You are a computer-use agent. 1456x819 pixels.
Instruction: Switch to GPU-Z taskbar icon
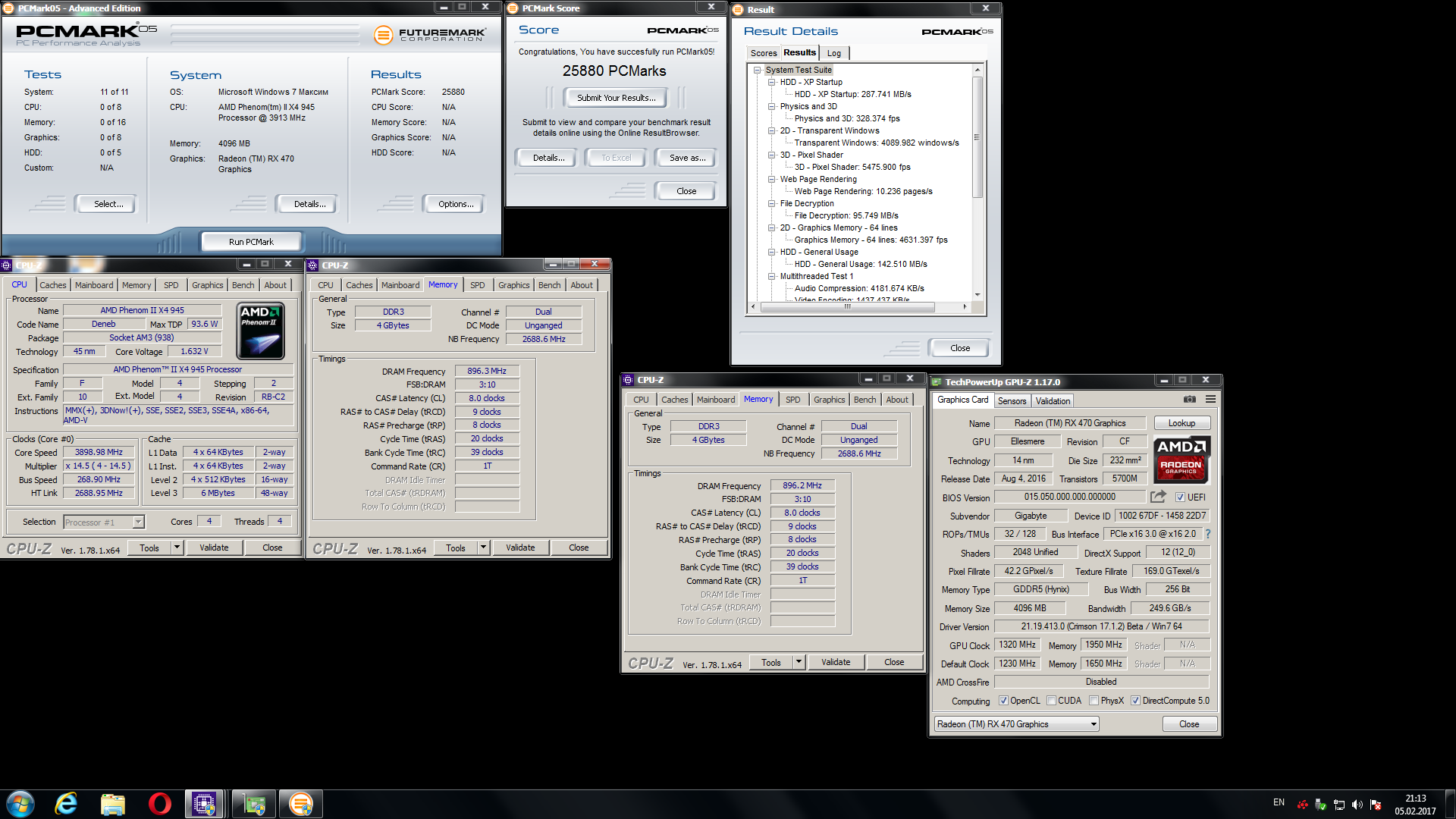[254, 804]
